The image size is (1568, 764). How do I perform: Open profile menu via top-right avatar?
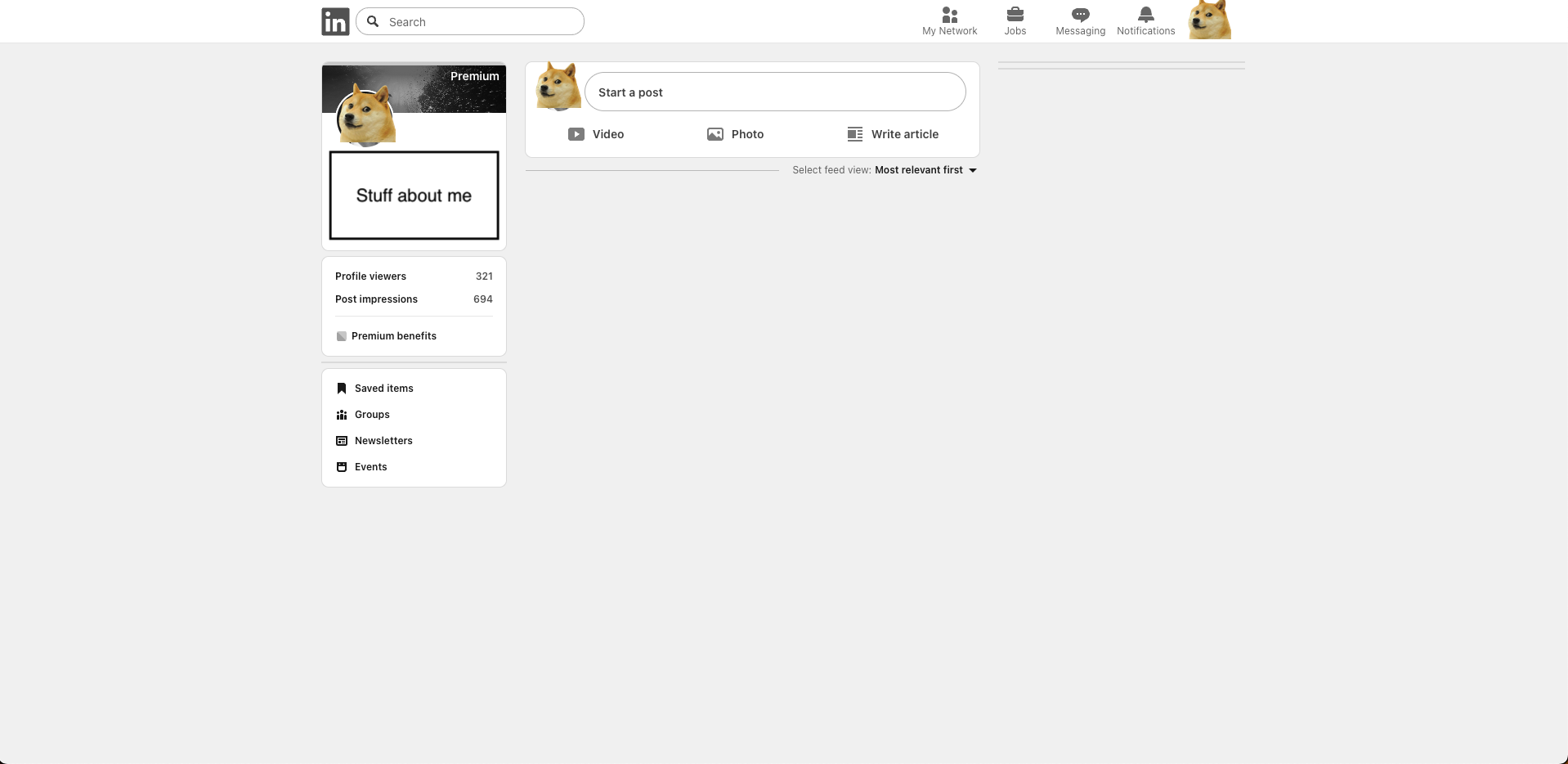coord(1210,20)
